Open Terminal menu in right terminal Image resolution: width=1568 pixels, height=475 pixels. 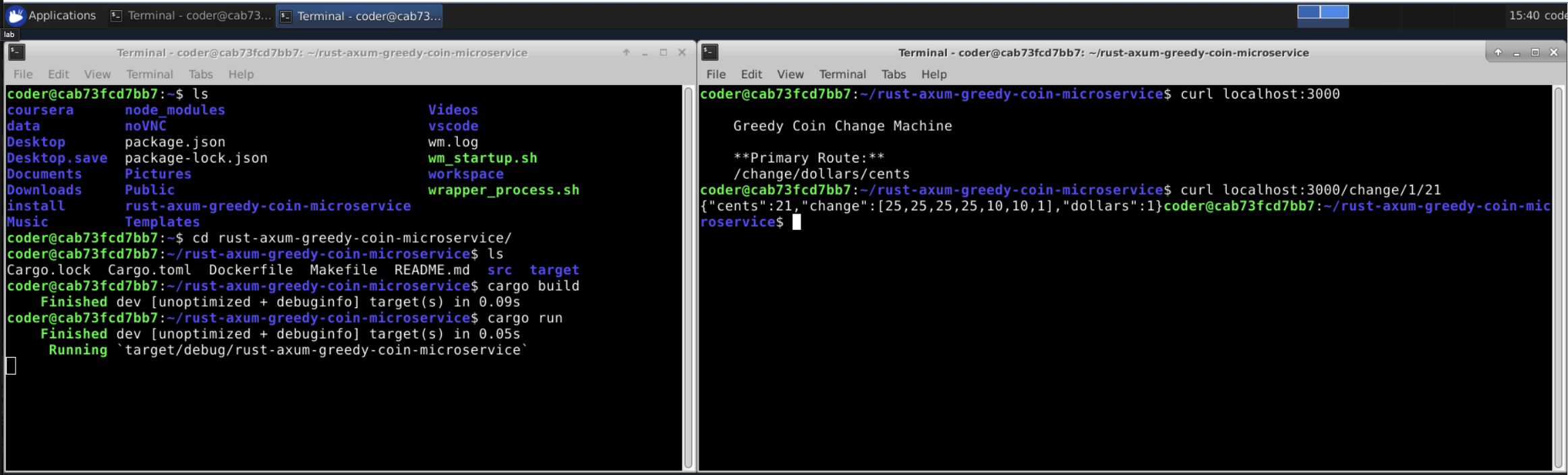pyautogui.click(x=842, y=74)
